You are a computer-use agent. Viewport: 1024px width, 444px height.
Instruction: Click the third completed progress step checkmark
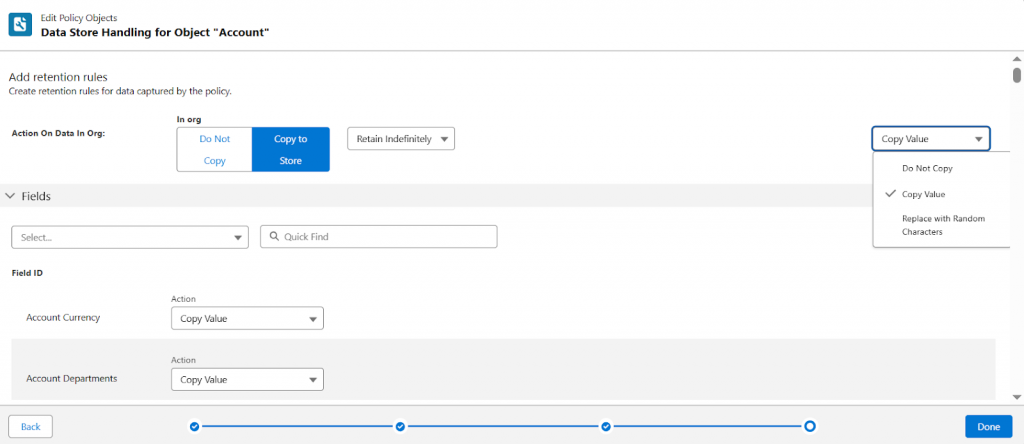pyautogui.click(x=606, y=427)
